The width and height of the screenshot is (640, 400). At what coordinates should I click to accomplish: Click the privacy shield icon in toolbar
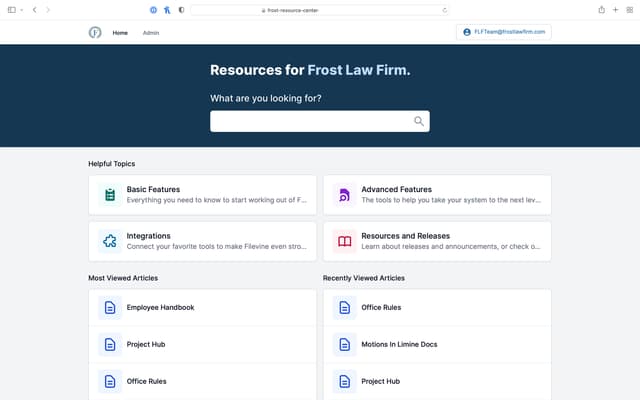tap(182, 10)
